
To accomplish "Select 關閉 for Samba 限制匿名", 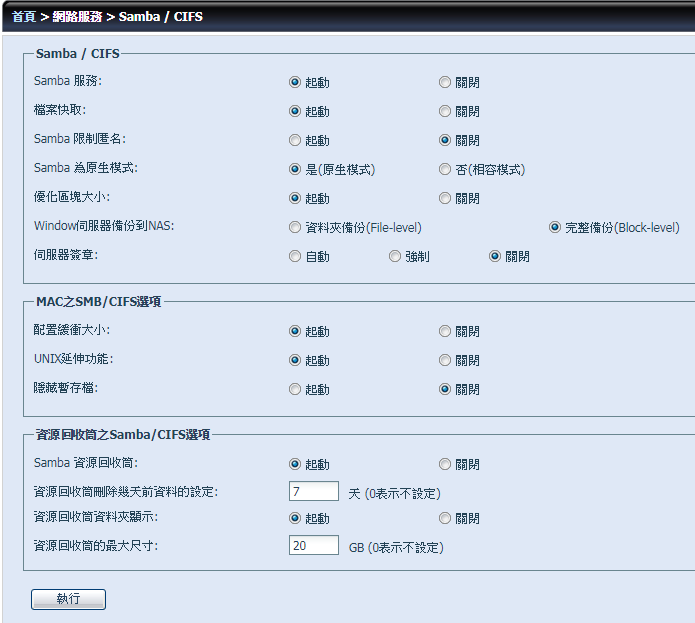I will click(x=445, y=140).
